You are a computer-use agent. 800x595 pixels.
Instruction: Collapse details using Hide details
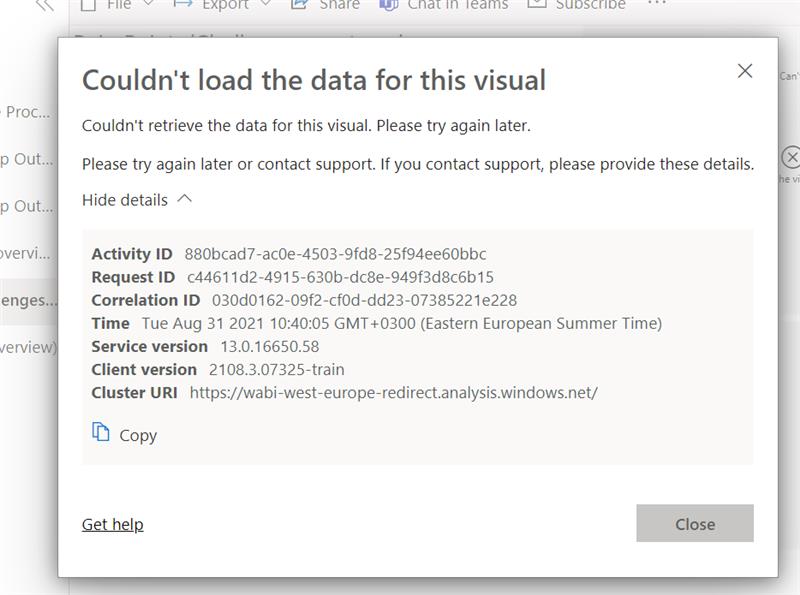pos(137,200)
